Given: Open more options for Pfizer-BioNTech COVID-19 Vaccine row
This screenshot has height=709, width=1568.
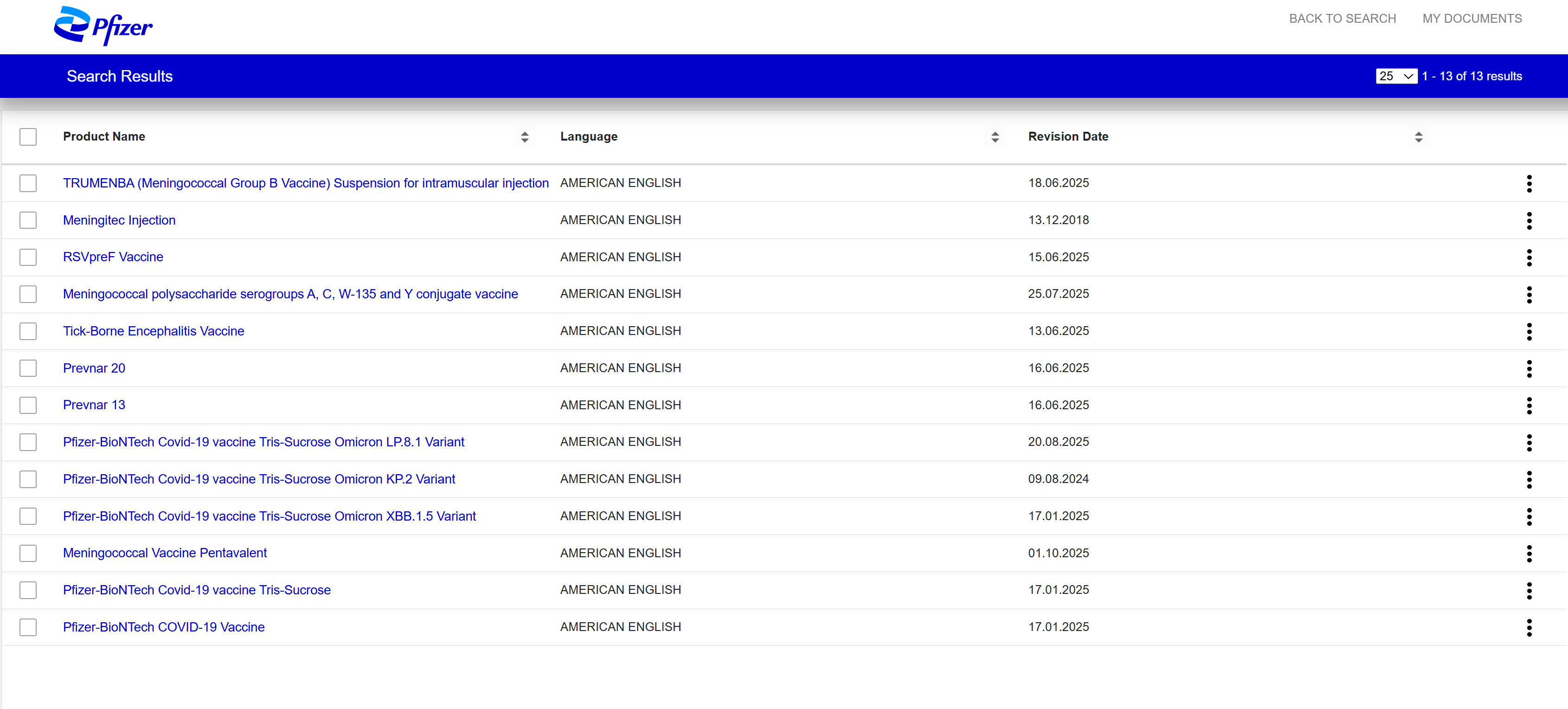Looking at the screenshot, I should [1529, 627].
